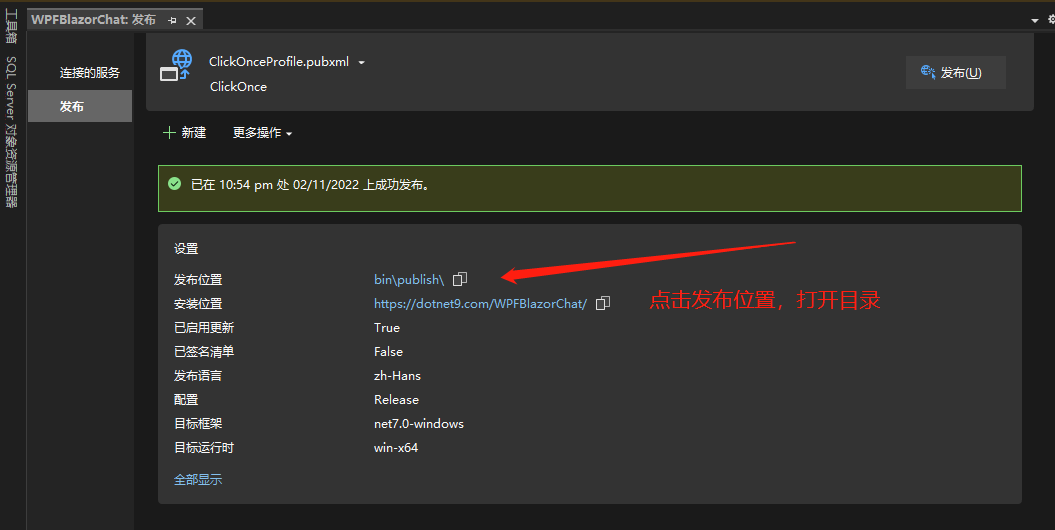
Task: Close the WPFBlazorChat: 发布 tab
Action: tap(191, 21)
